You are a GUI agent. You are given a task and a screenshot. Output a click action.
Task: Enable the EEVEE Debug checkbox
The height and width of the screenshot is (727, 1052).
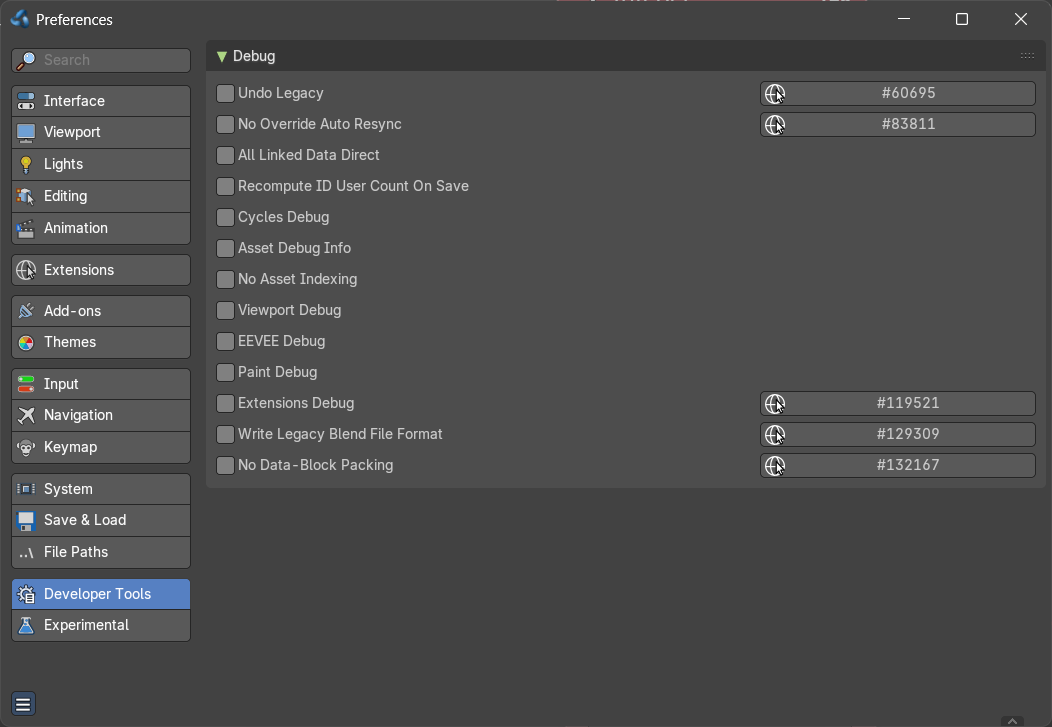point(225,341)
